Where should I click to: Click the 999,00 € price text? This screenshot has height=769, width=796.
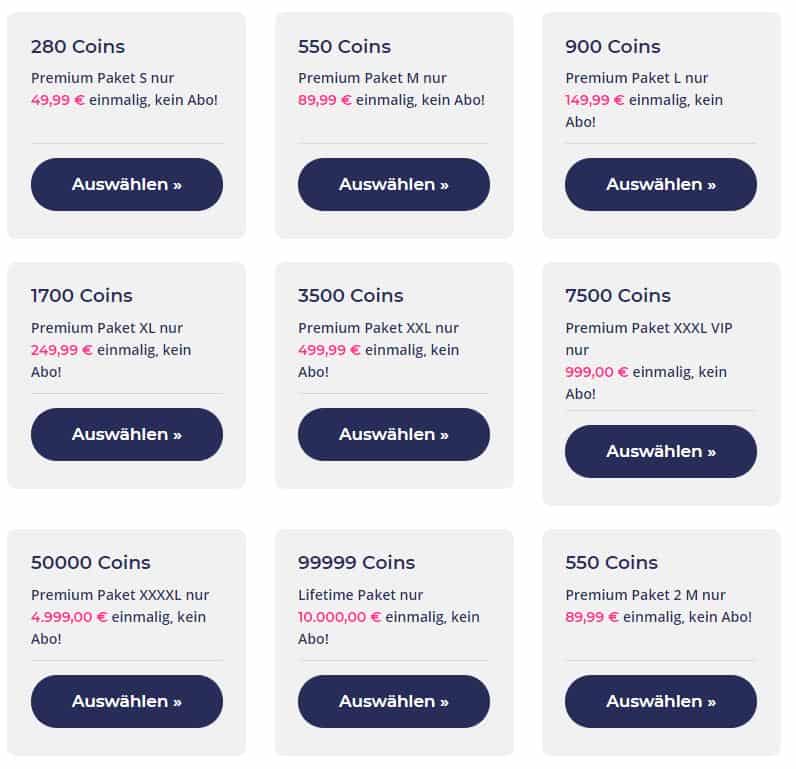[596, 372]
